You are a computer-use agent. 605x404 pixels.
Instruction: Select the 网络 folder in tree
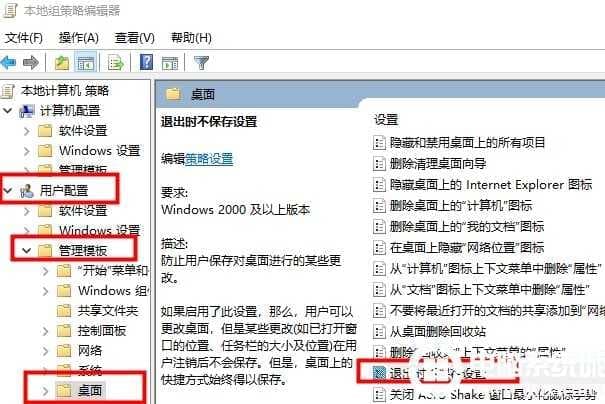pos(90,351)
